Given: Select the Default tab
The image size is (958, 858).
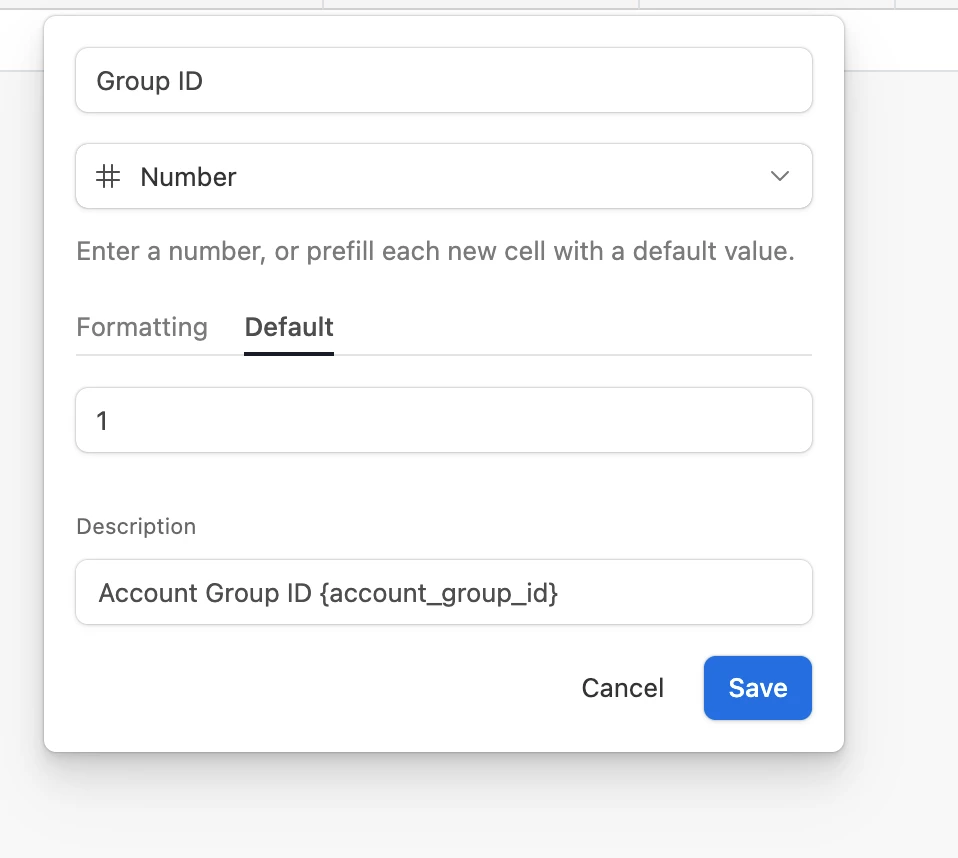Looking at the screenshot, I should pyautogui.click(x=289, y=327).
